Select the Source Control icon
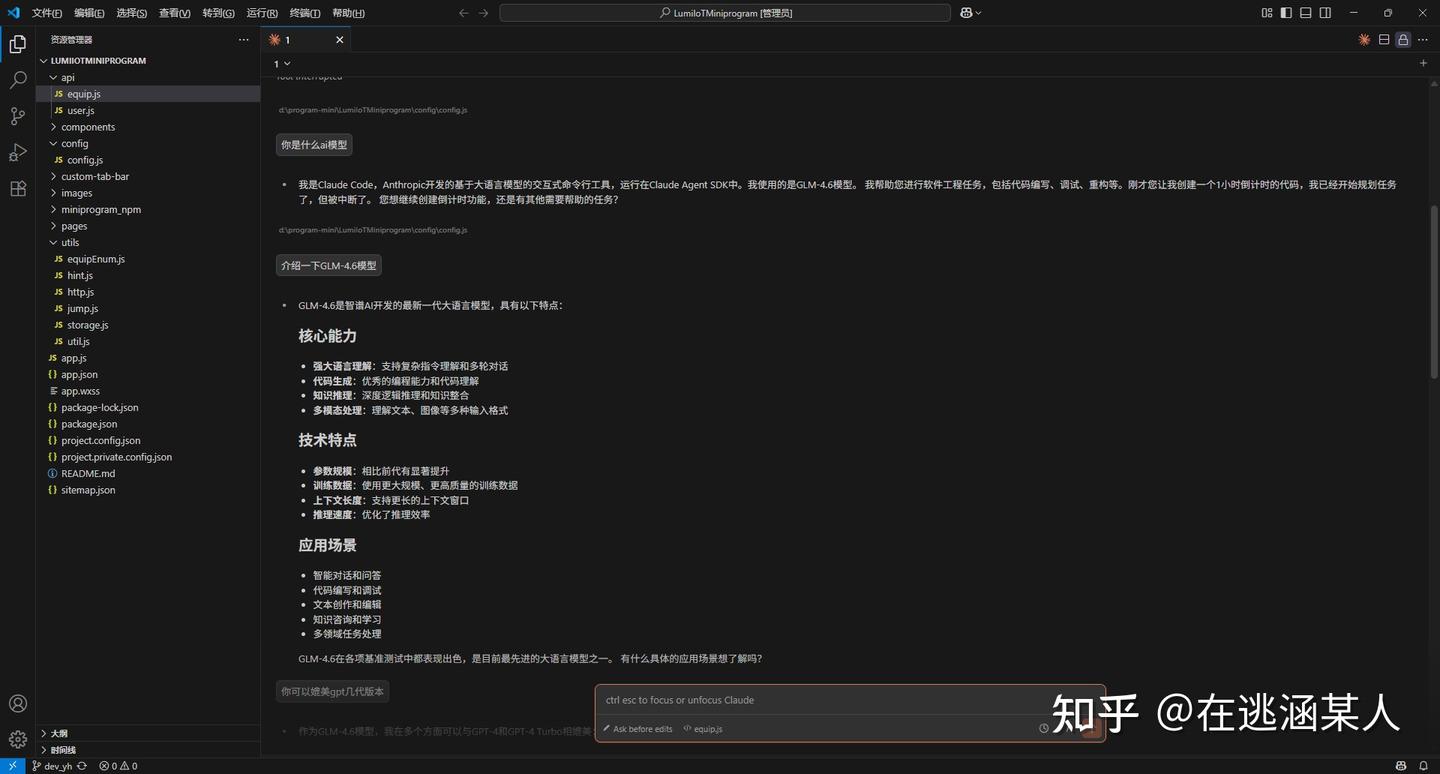1440x774 pixels. (x=17, y=116)
